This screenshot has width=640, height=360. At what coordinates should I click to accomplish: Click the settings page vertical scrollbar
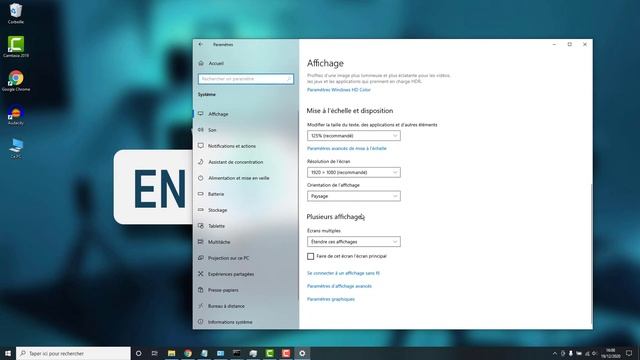[591, 253]
